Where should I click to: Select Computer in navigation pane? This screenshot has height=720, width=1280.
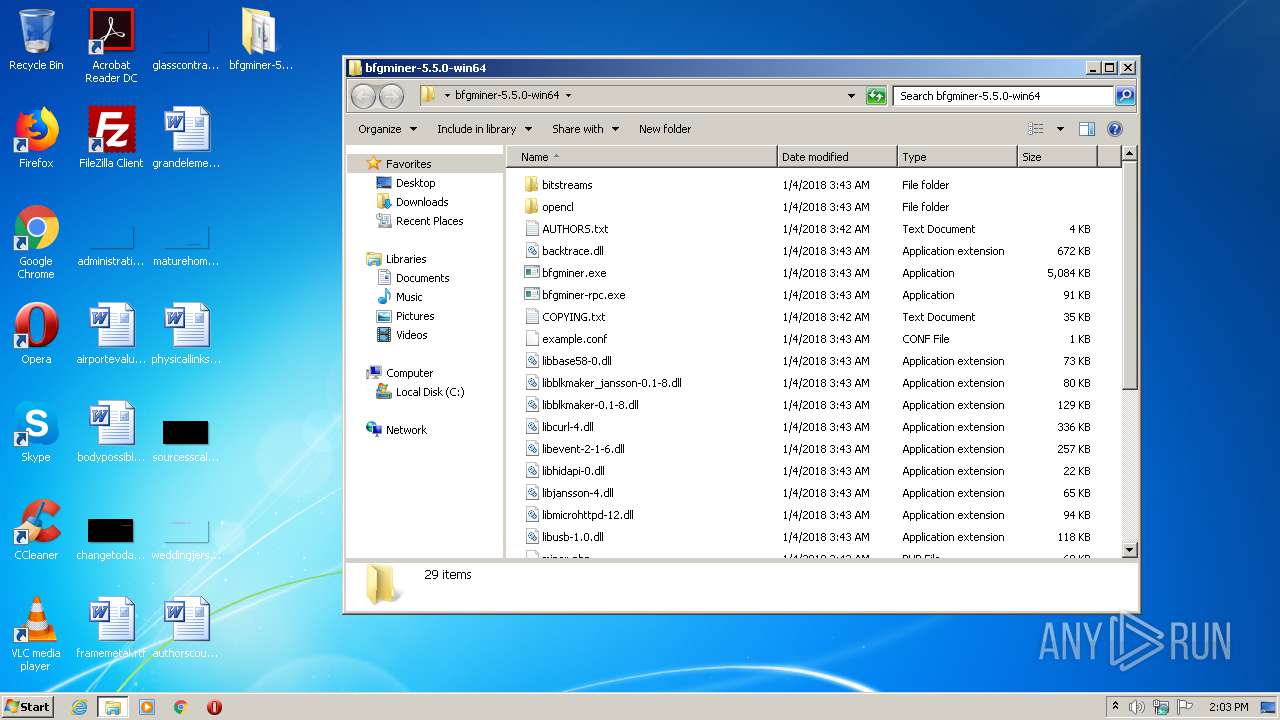tap(409, 373)
